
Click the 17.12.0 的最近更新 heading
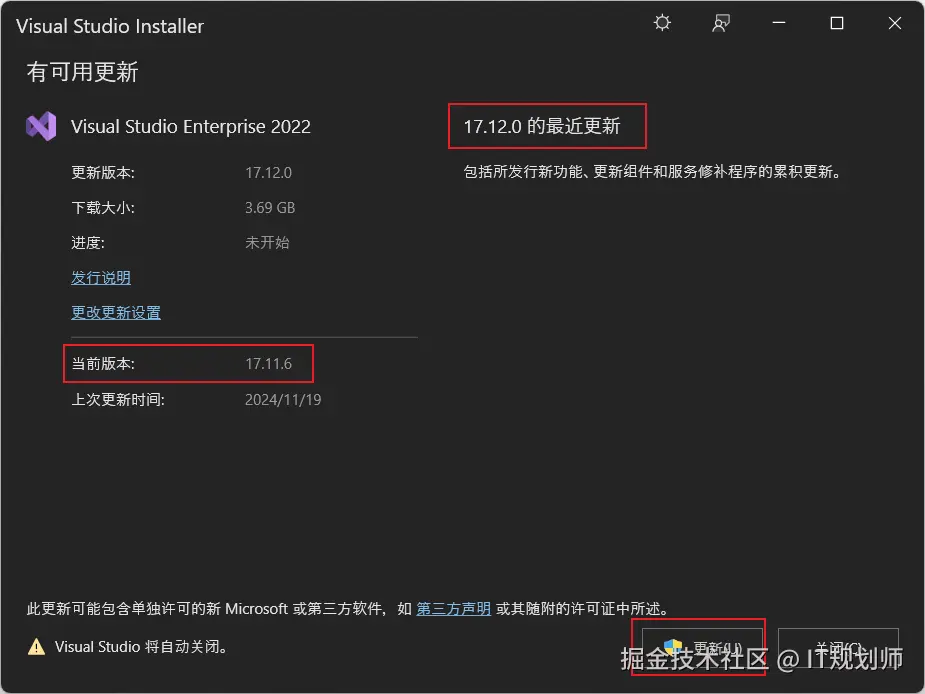pyautogui.click(x=542, y=126)
